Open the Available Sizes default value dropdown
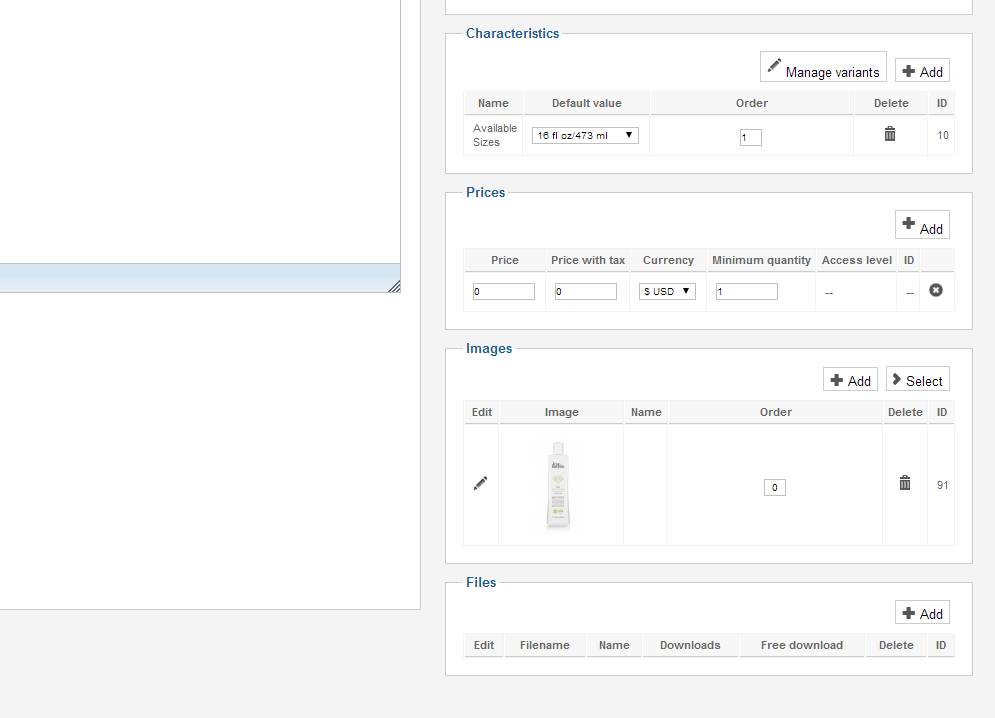995x718 pixels. point(585,135)
